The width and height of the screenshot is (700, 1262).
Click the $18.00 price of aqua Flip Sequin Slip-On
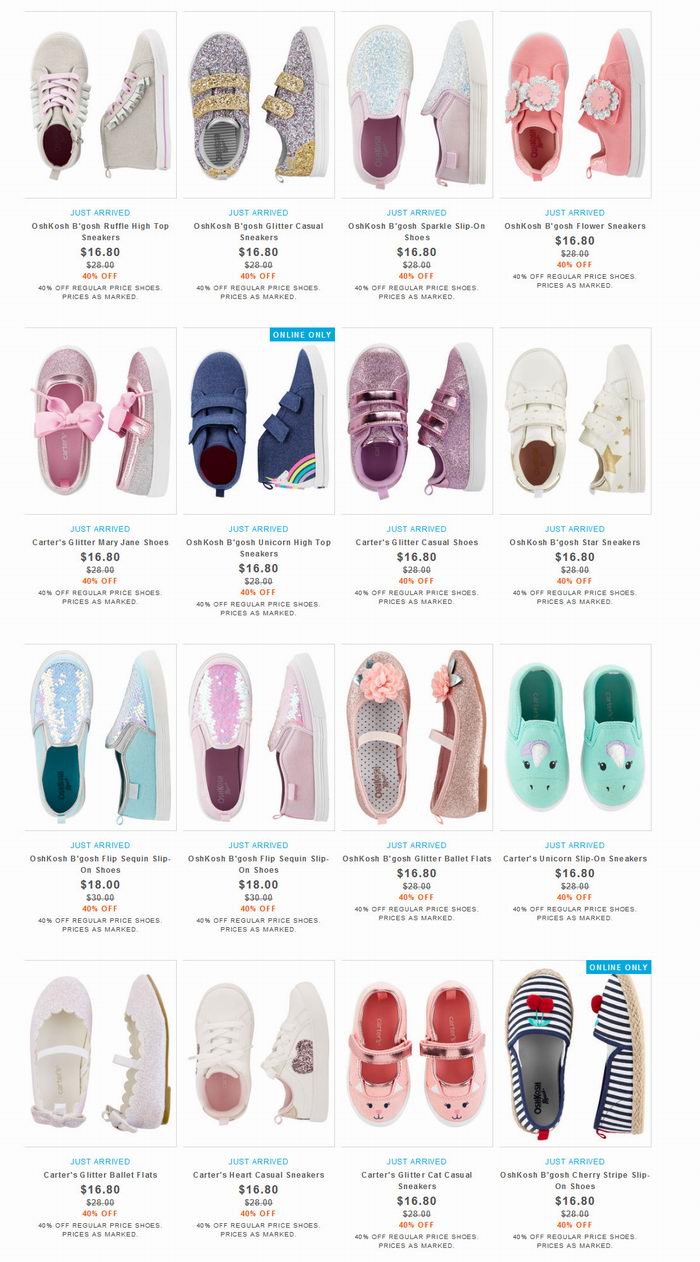point(100,885)
